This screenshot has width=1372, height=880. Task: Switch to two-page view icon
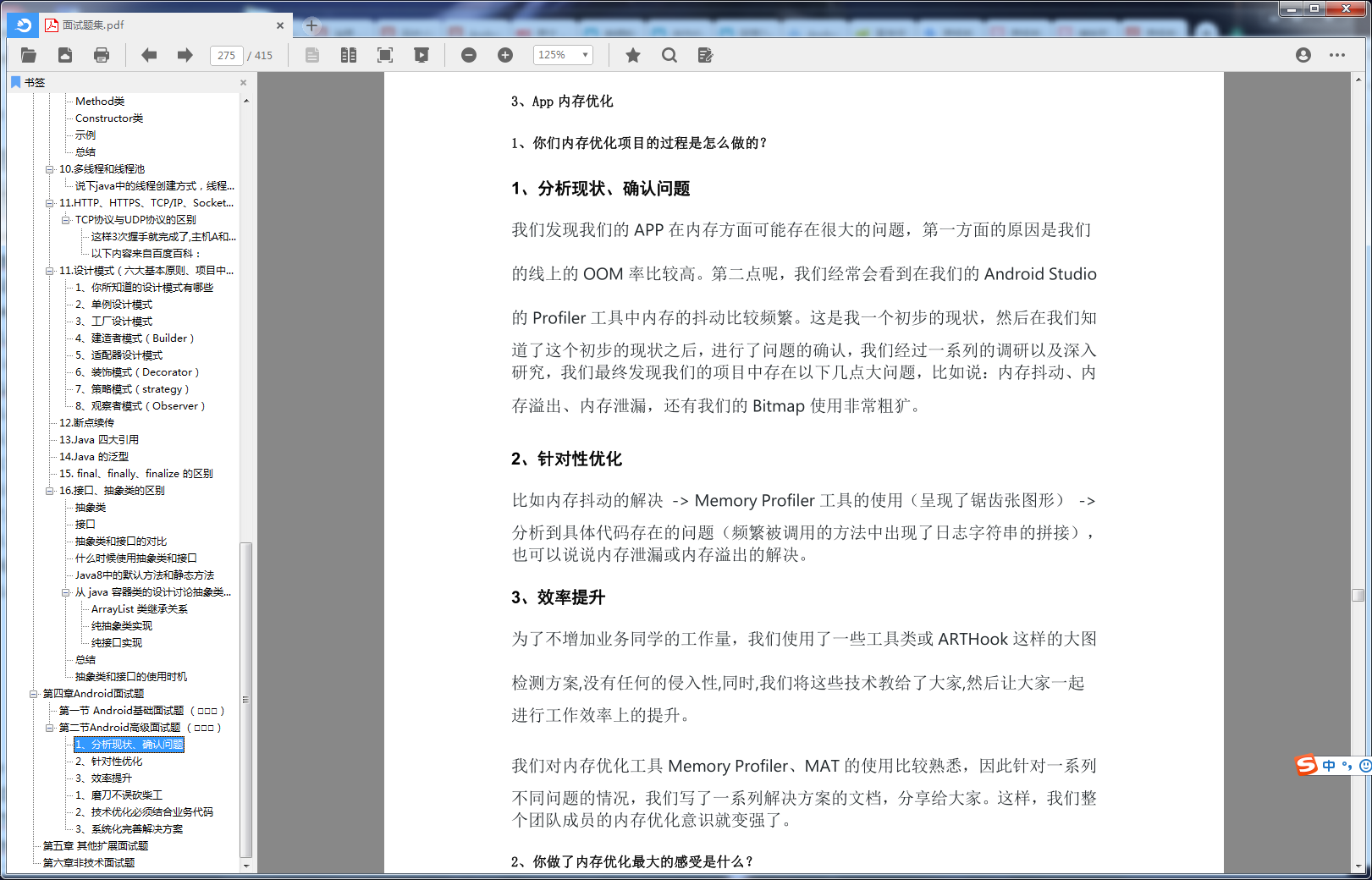click(x=348, y=55)
